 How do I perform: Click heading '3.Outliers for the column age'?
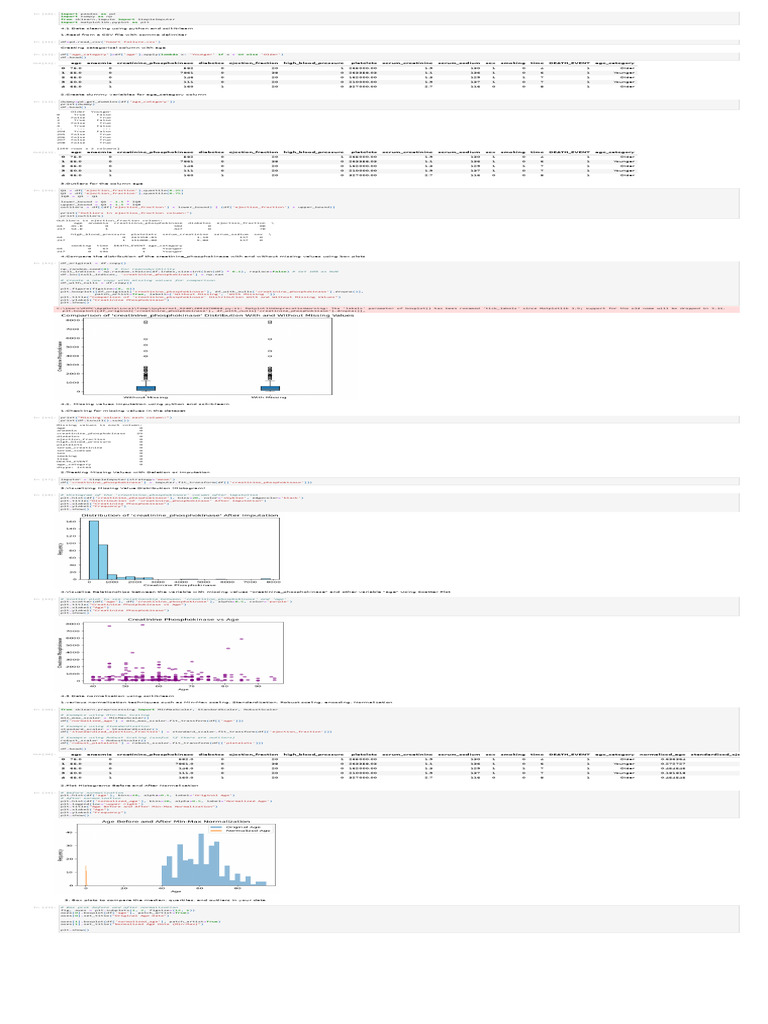(102, 184)
